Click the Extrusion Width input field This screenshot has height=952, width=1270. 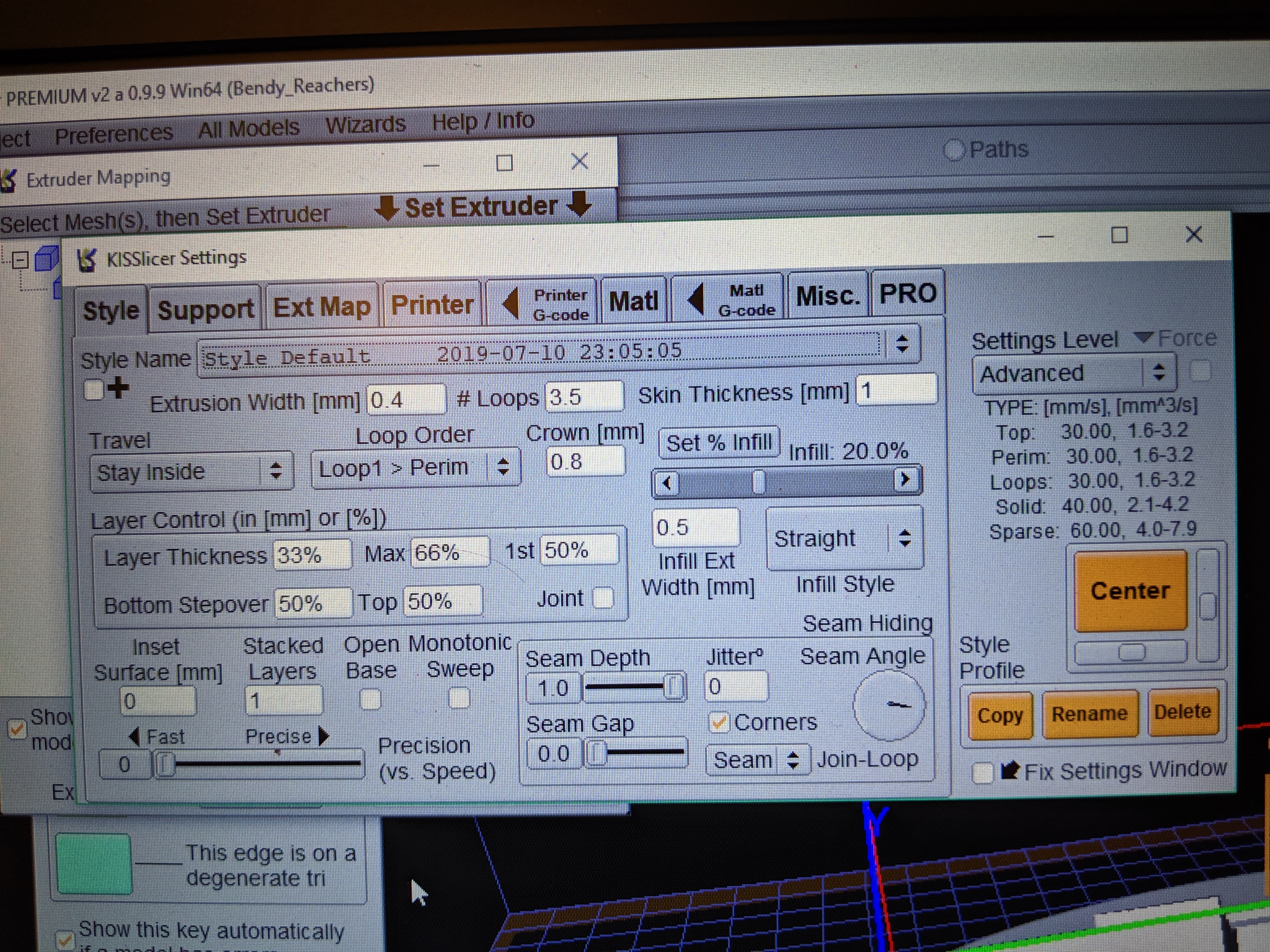click(406, 399)
